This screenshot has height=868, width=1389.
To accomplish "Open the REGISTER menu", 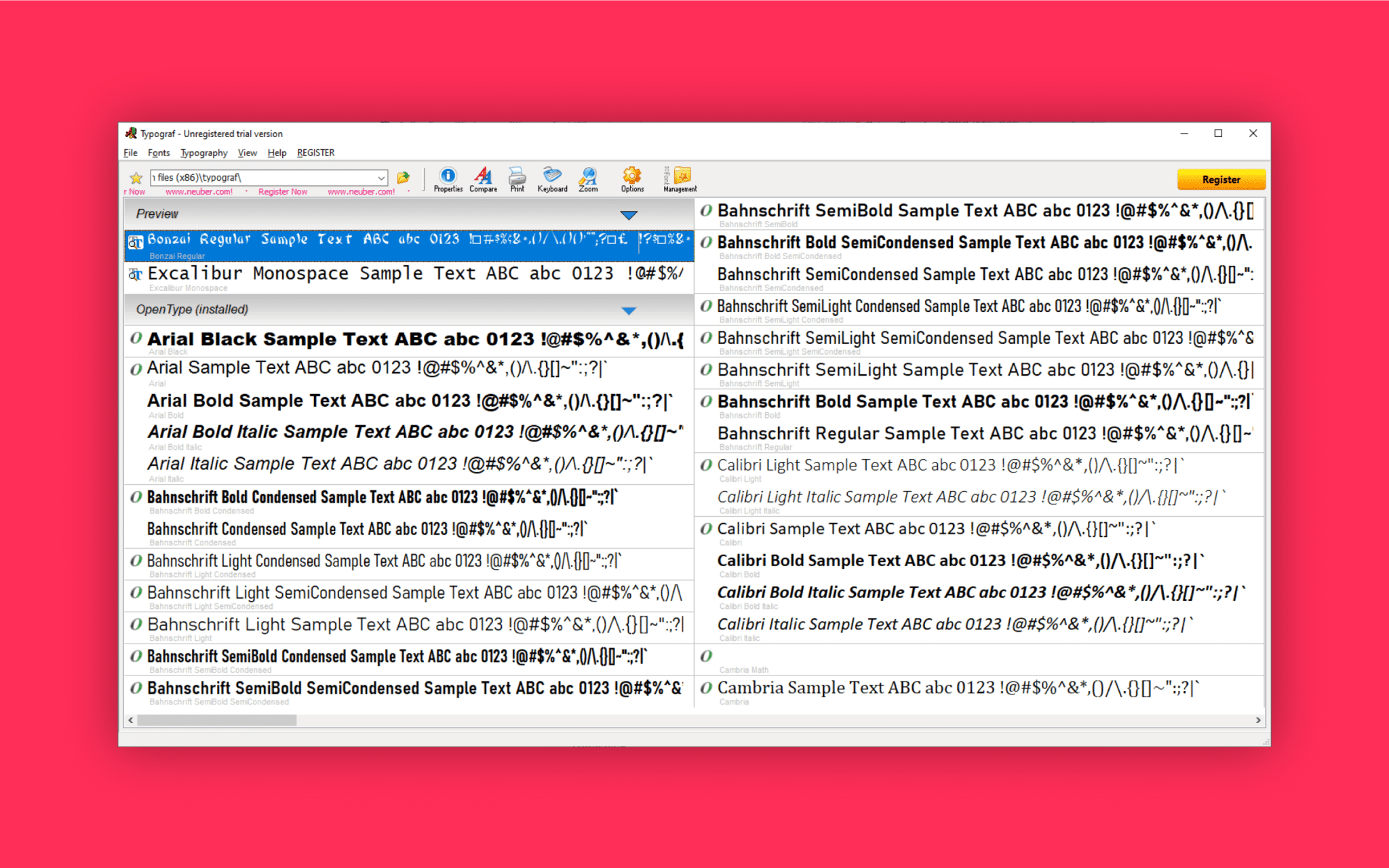I will tap(315, 153).
